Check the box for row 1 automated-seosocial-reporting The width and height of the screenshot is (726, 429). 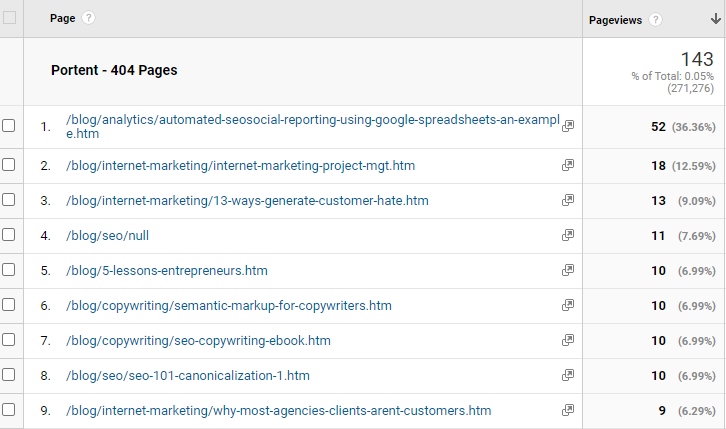point(9,126)
